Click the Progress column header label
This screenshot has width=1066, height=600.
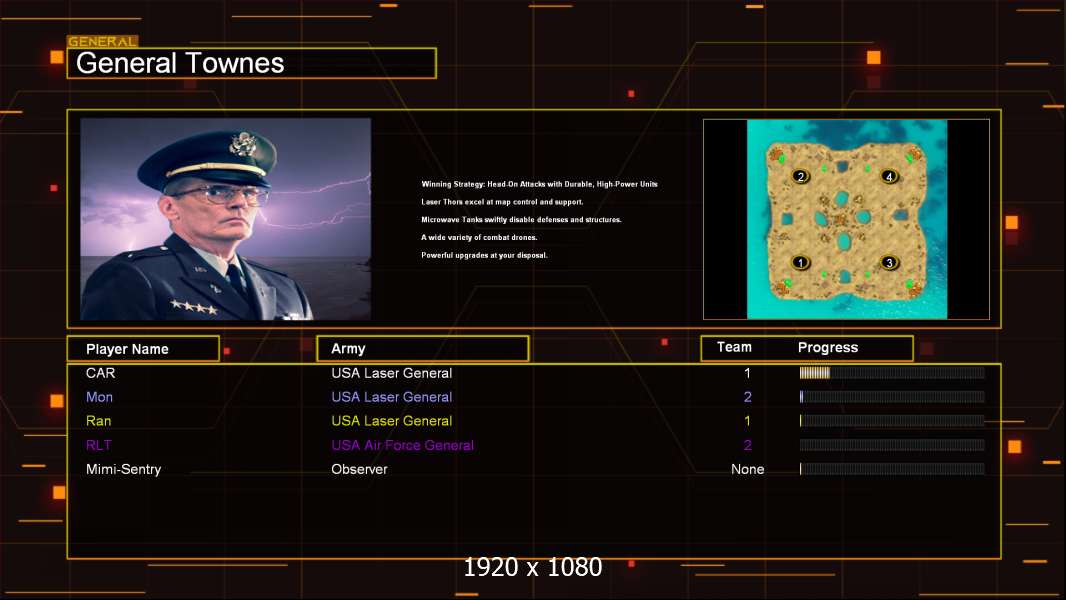[827, 347]
